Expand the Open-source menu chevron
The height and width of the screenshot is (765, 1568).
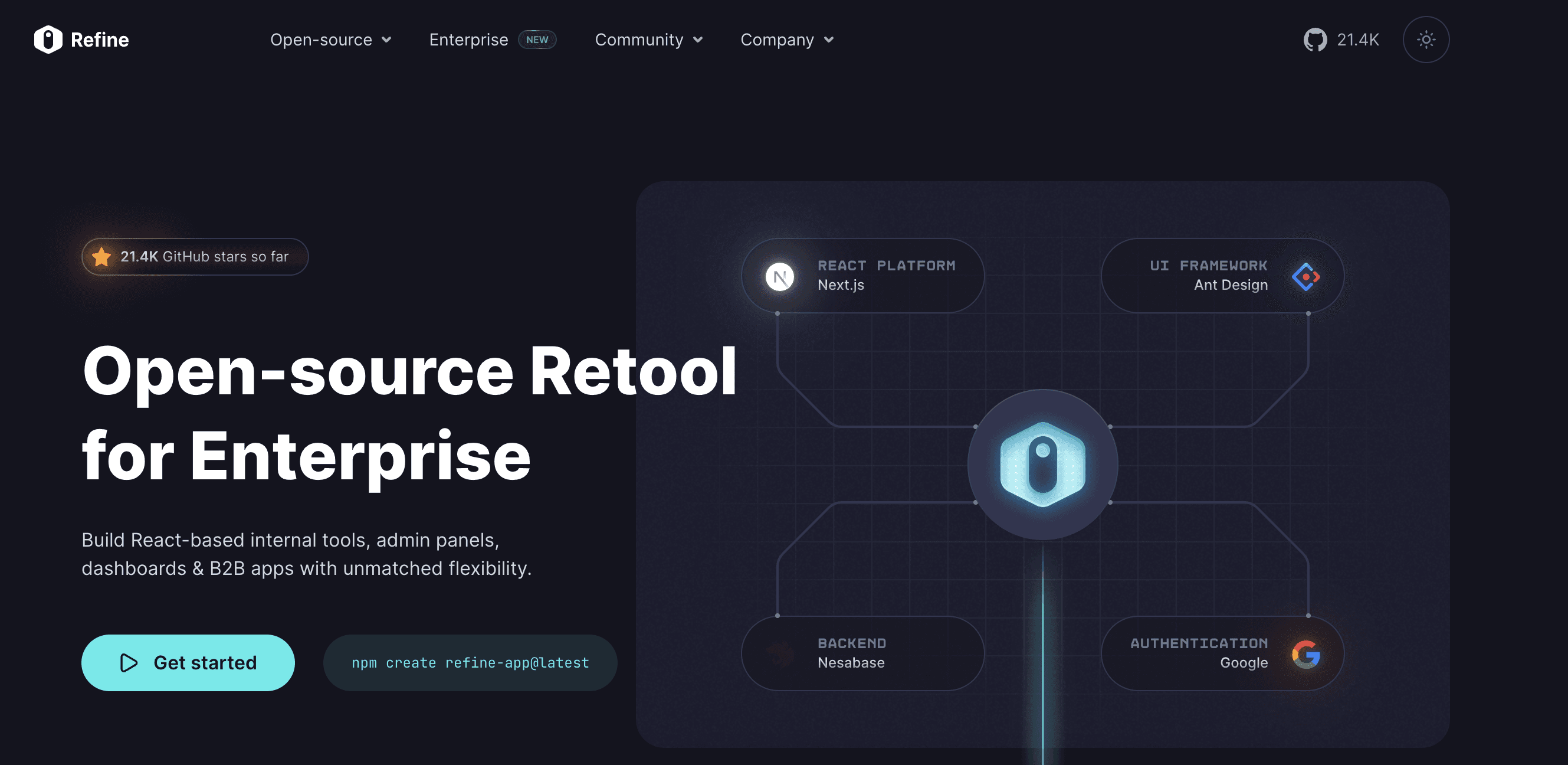[x=386, y=40]
